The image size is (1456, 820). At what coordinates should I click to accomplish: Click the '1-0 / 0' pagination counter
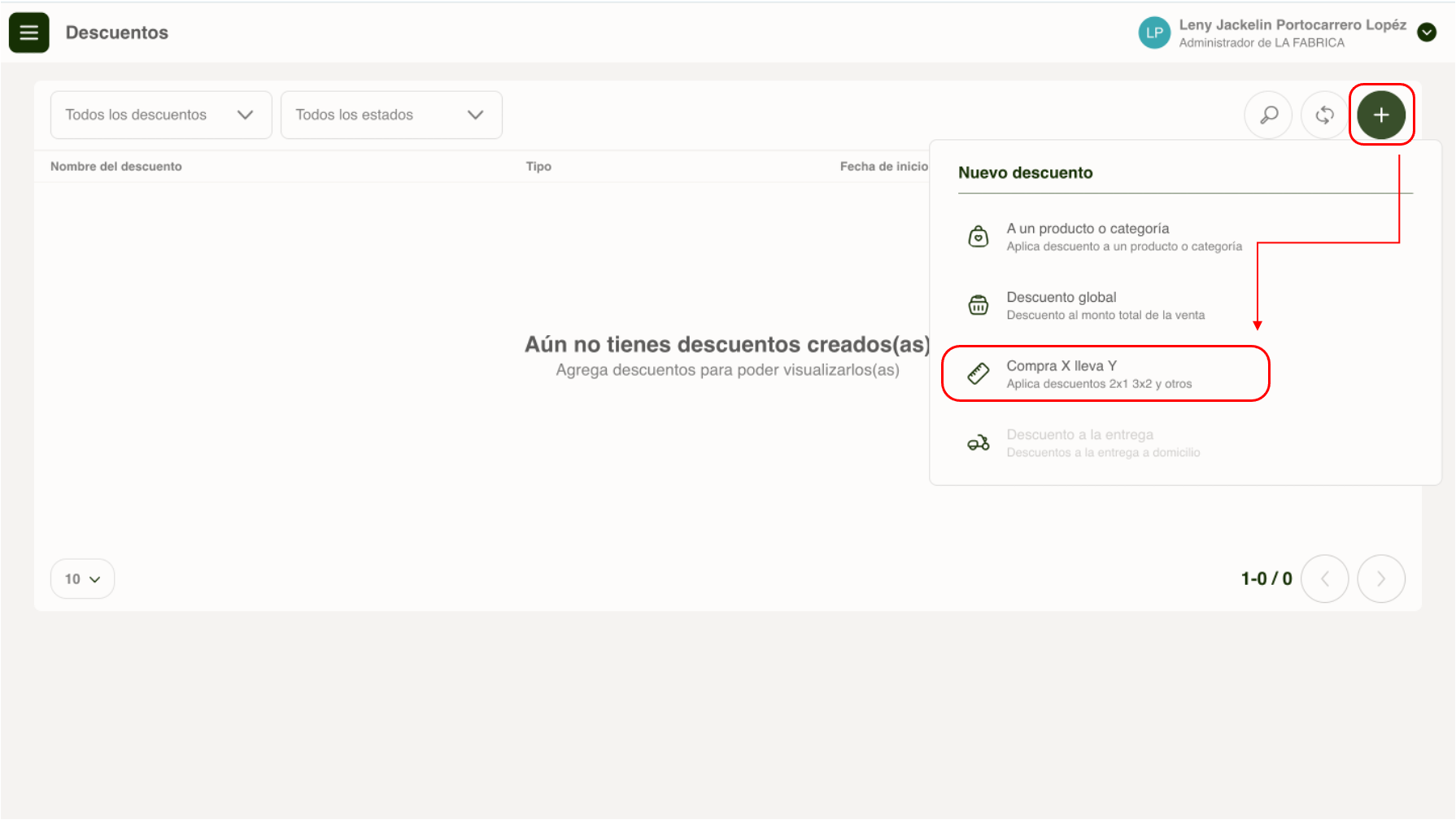pos(1266,579)
